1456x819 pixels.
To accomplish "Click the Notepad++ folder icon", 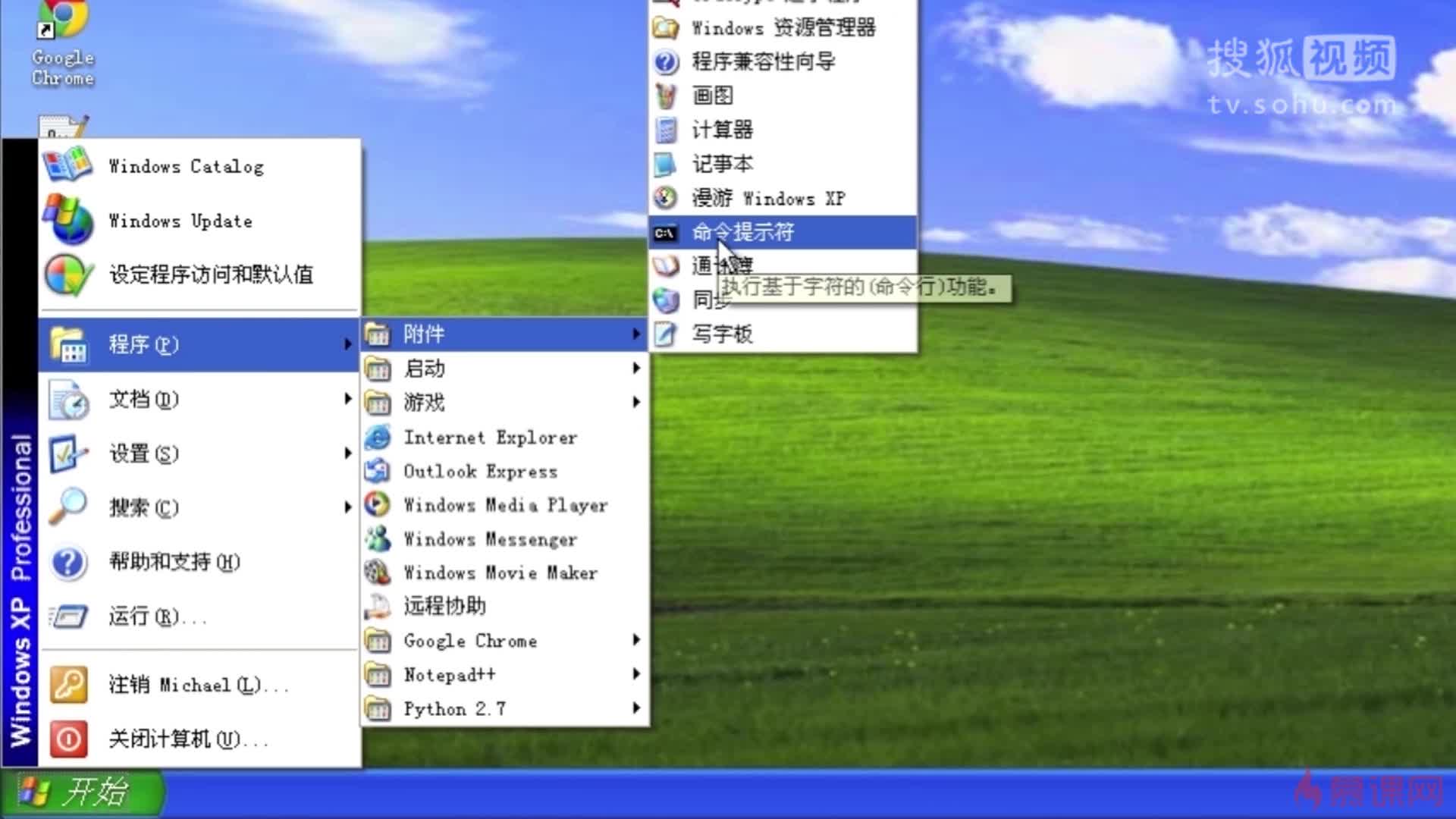I will pos(378,675).
